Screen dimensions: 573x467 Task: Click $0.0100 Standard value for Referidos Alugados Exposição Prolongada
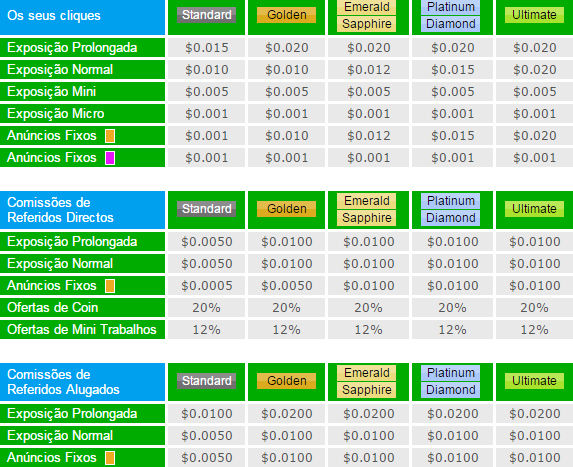coord(206,414)
